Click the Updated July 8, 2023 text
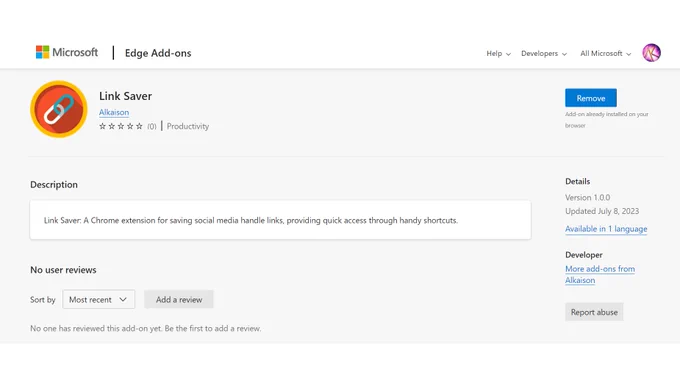Image resolution: width=680 pixels, height=383 pixels. tap(602, 211)
